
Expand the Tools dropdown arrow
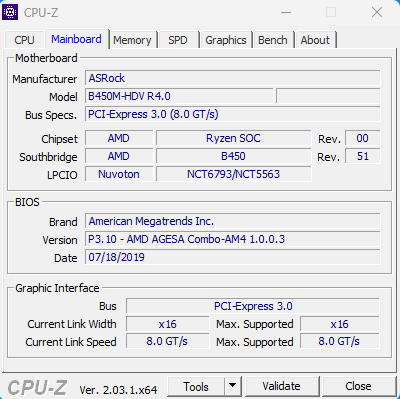(233, 387)
